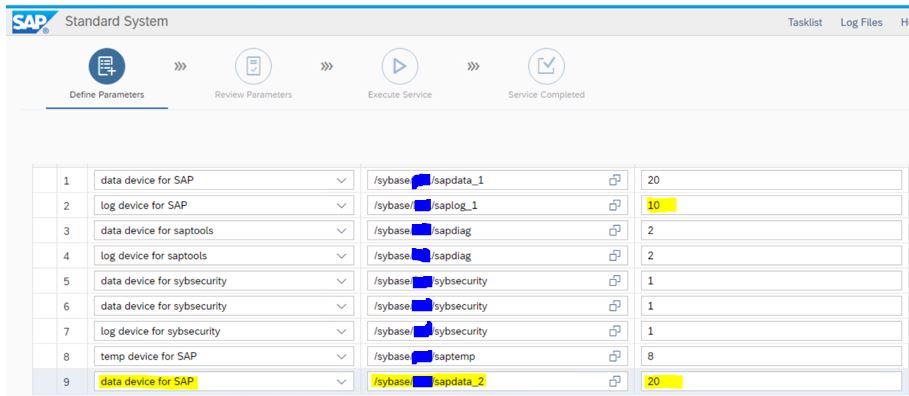Edit size field of row 9 with 20
This screenshot has width=909, height=396.
pos(771,382)
